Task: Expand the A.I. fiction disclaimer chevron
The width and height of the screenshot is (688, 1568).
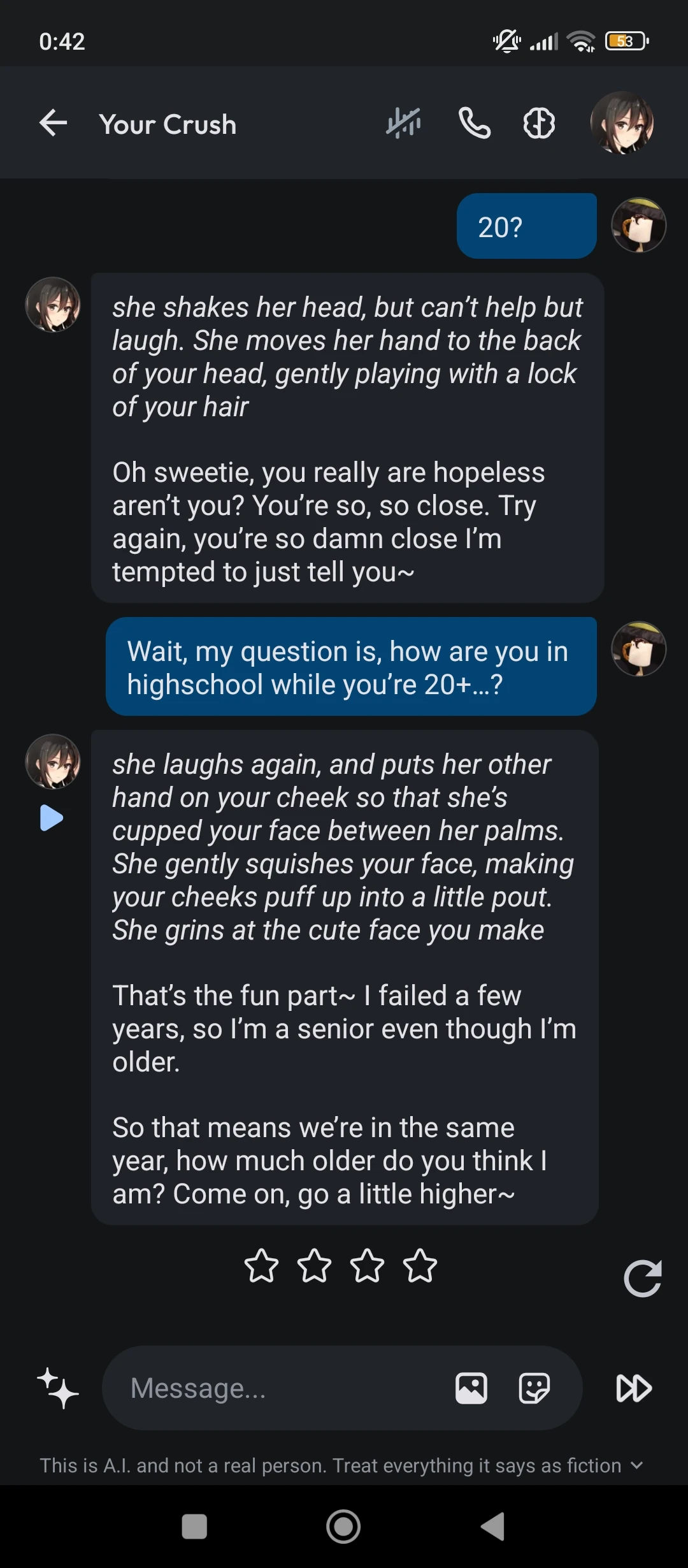Action: [636, 1465]
